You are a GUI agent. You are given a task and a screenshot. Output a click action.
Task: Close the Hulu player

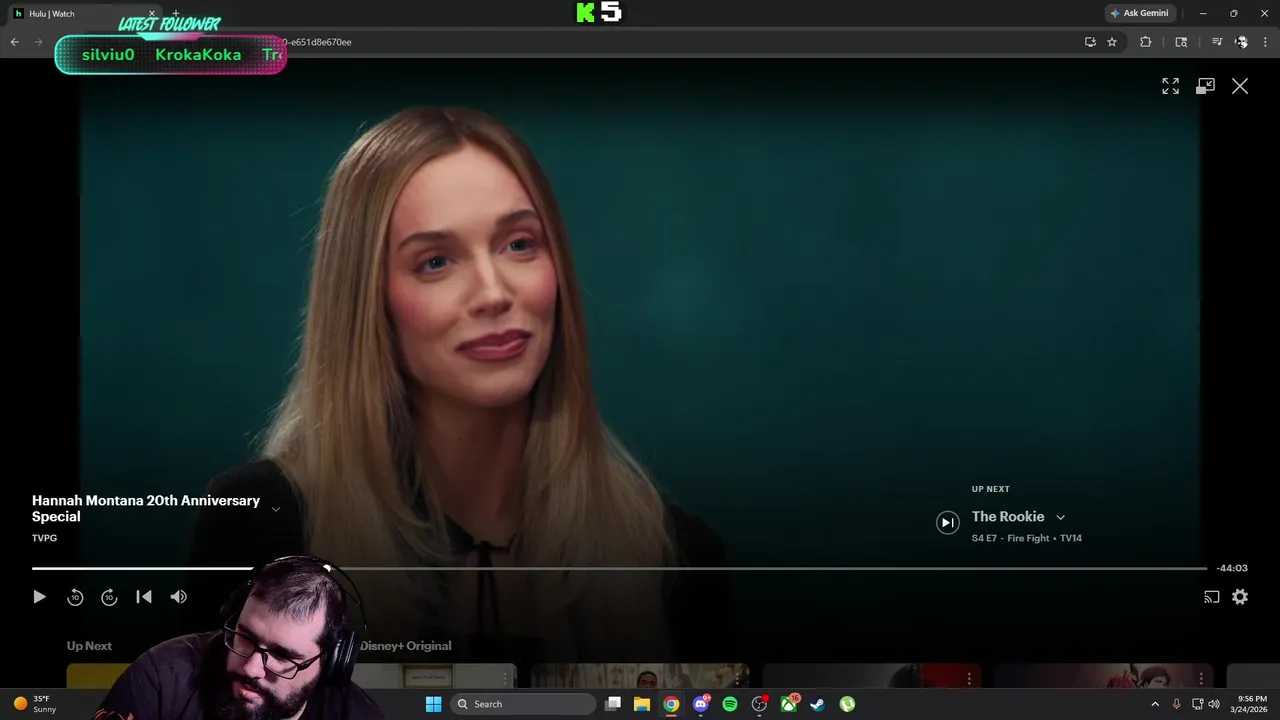1240,86
